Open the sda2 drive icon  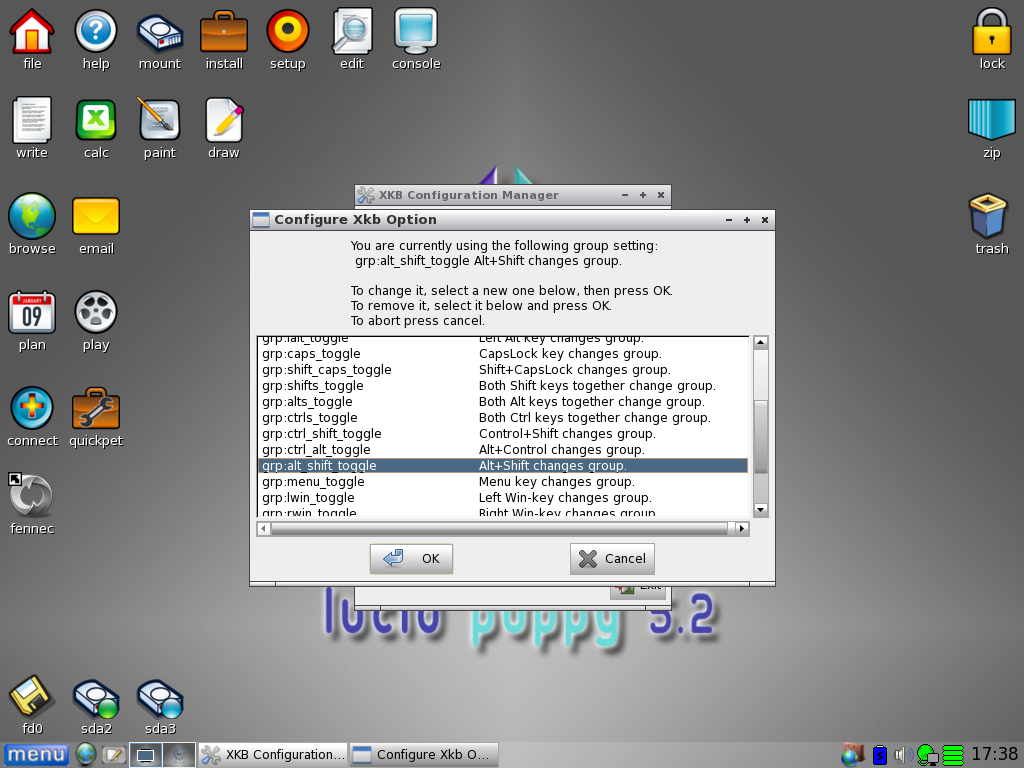click(95, 699)
